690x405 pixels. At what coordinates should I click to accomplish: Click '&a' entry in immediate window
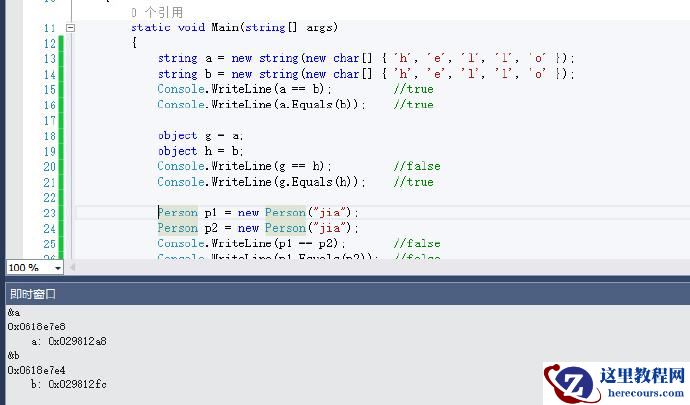click(x=14, y=313)
